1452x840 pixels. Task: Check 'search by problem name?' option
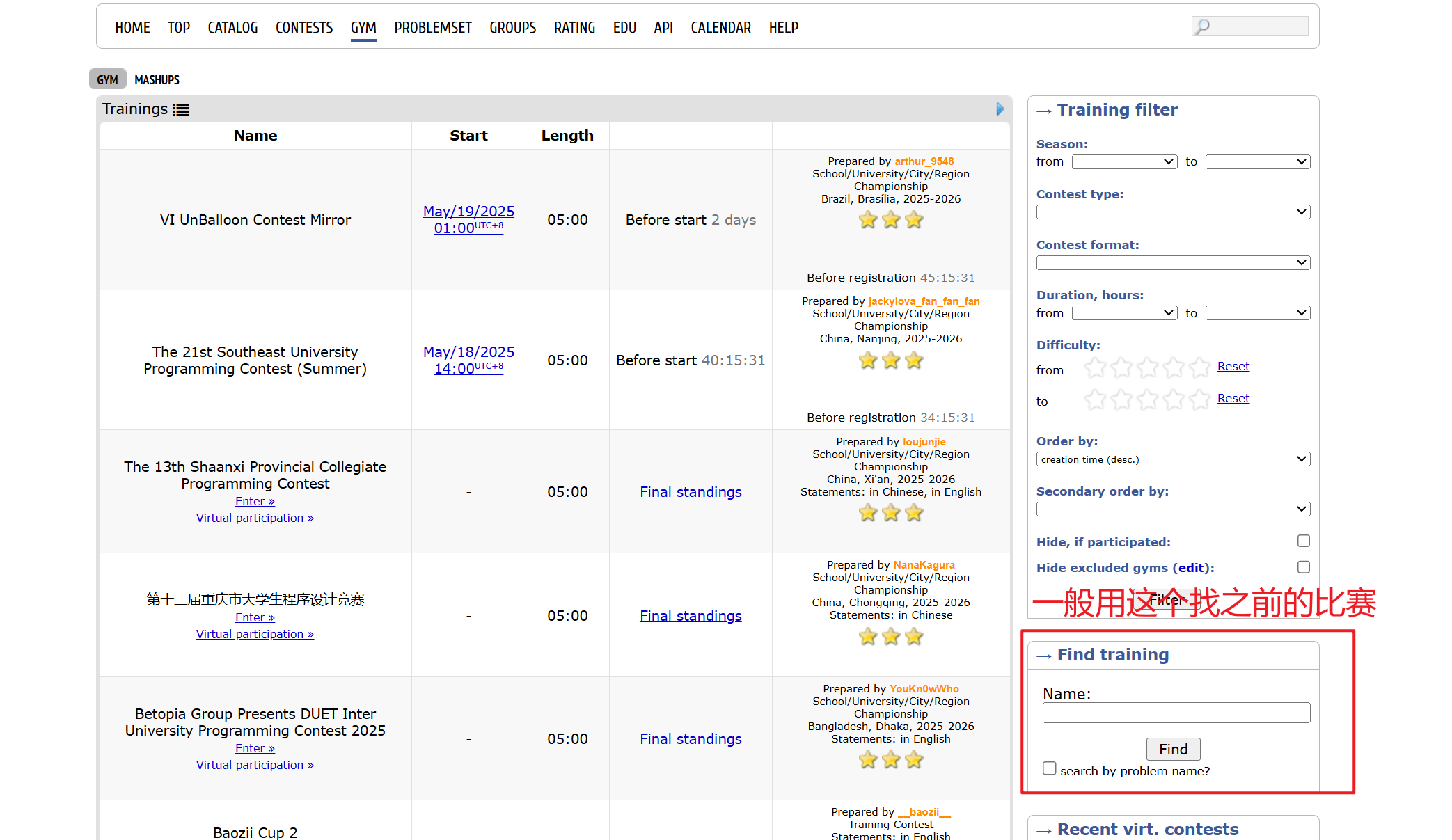pyautogui.click(x=1050, y=768)
